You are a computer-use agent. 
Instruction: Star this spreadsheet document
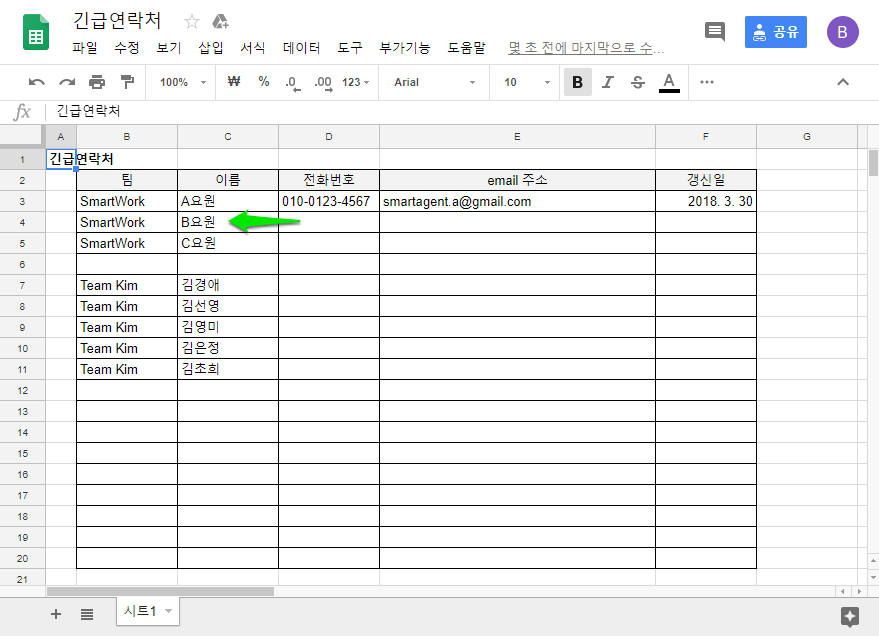[x=192, y=22]
